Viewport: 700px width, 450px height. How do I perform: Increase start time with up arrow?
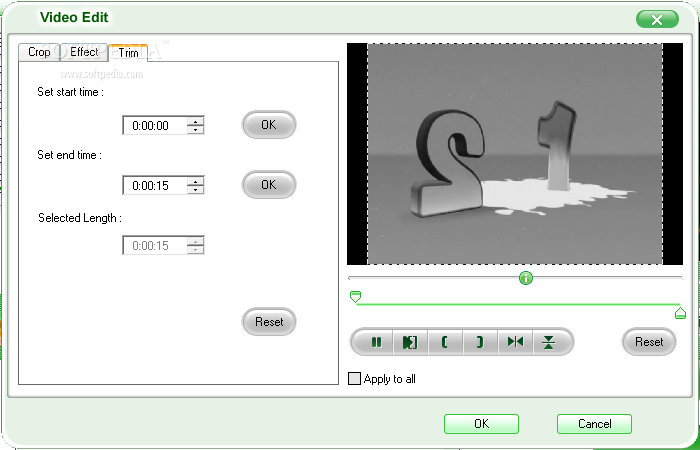coord(196,121)
